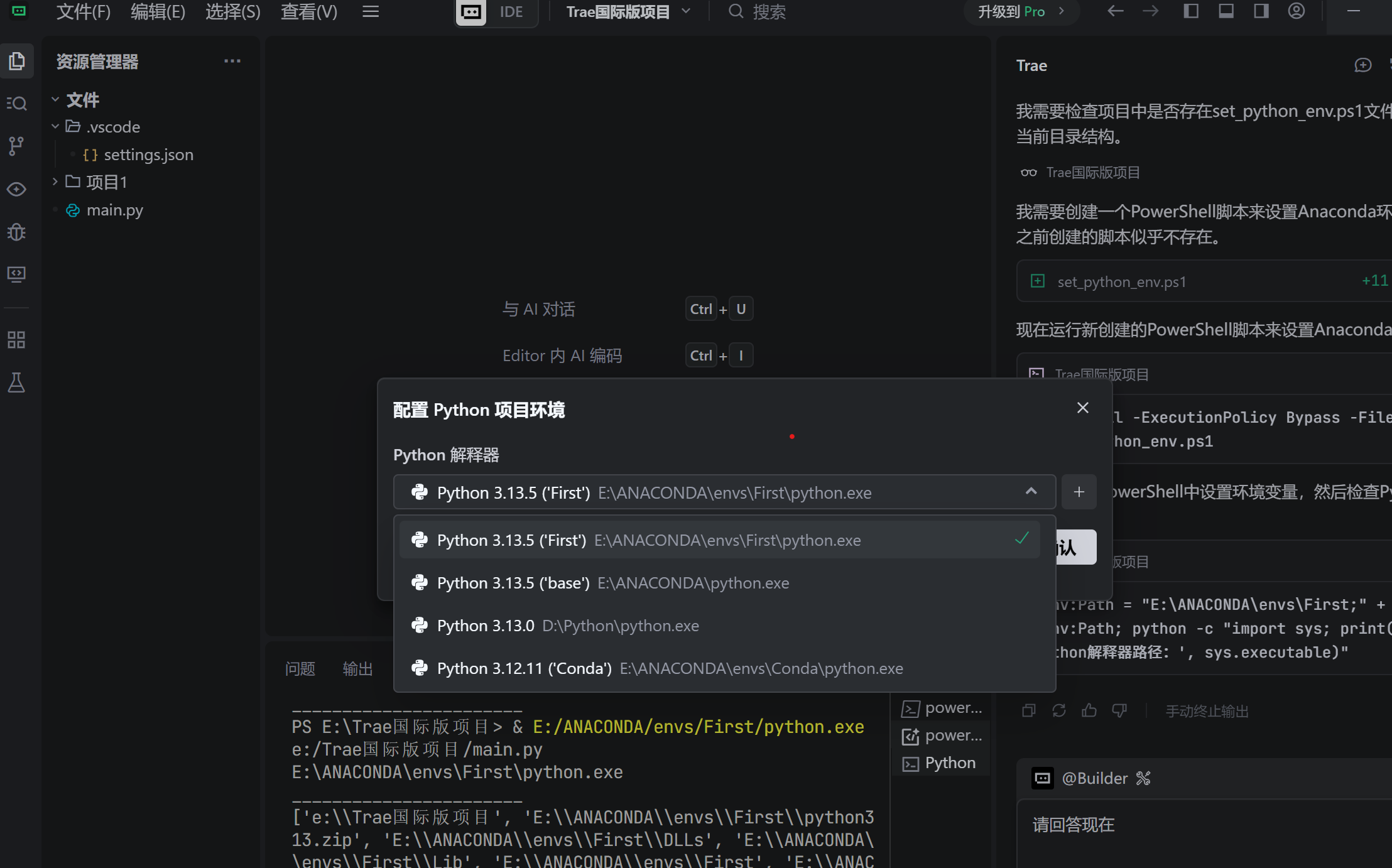Open the Search view icon in sidebar
Viewport: 1392px width, 868px height.
17,103
